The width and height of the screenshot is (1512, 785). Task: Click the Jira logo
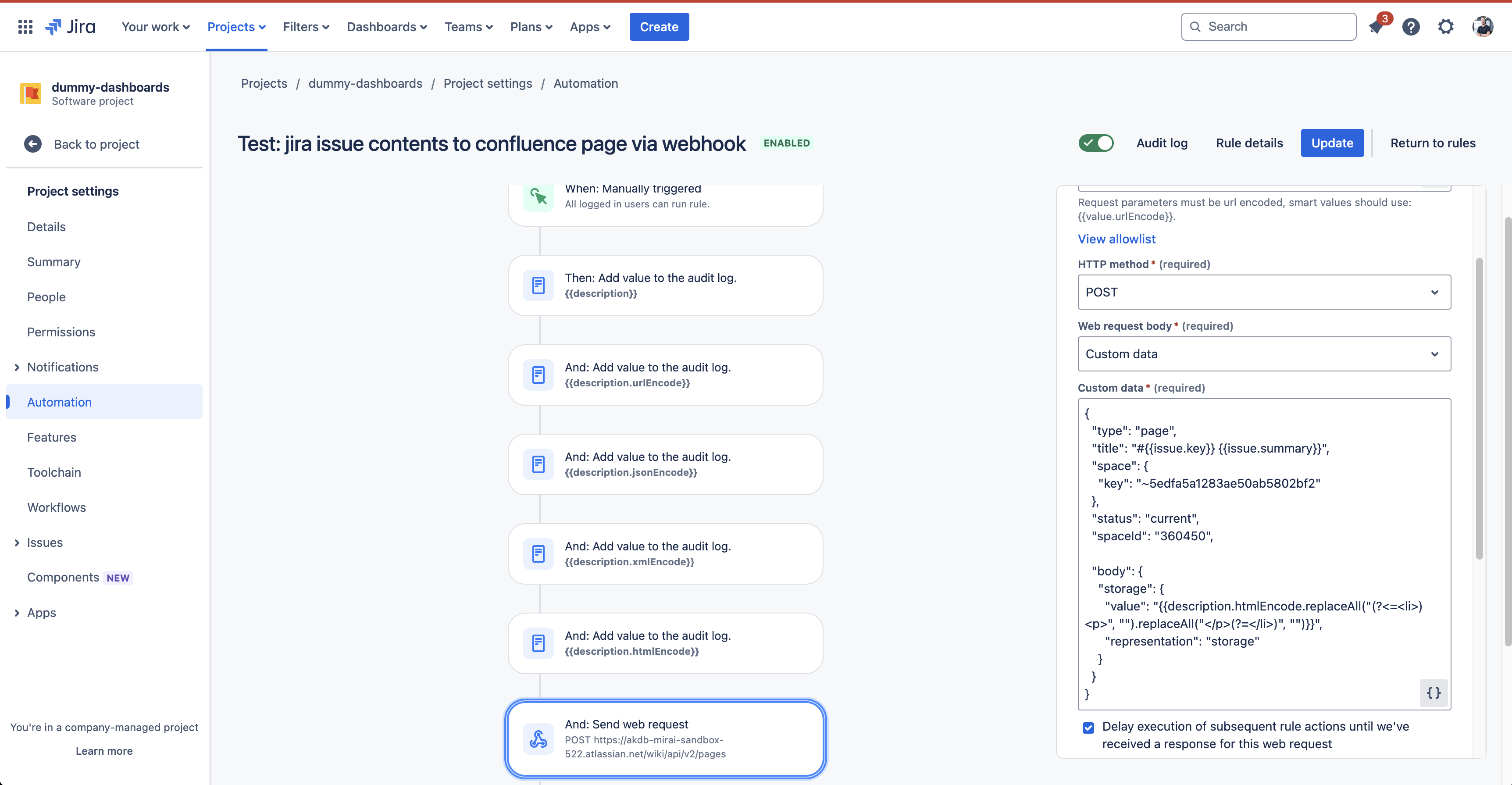coord(71,27)
